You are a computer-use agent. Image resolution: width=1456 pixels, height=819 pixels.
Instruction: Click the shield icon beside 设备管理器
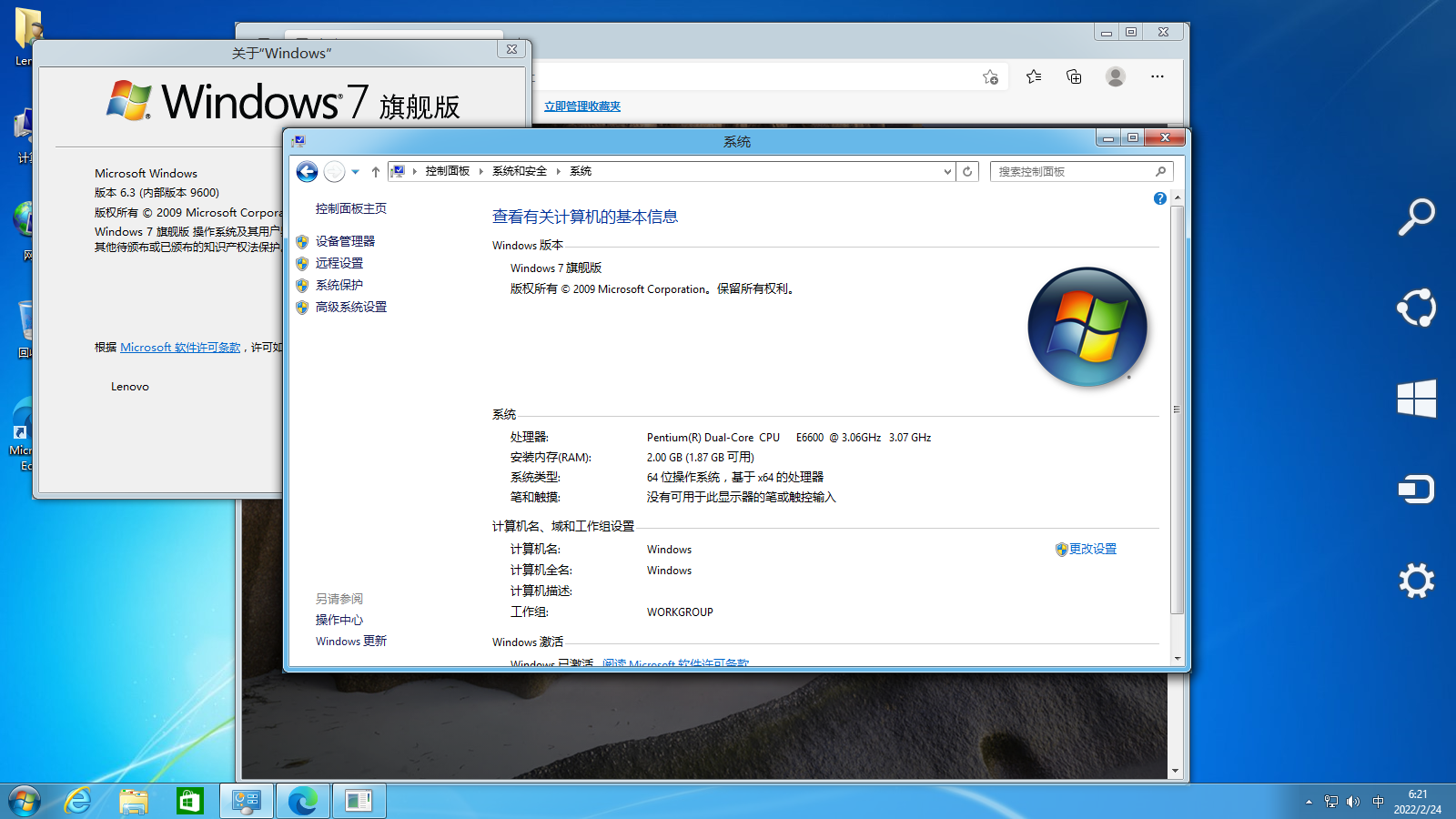click(x=302, y=242)
